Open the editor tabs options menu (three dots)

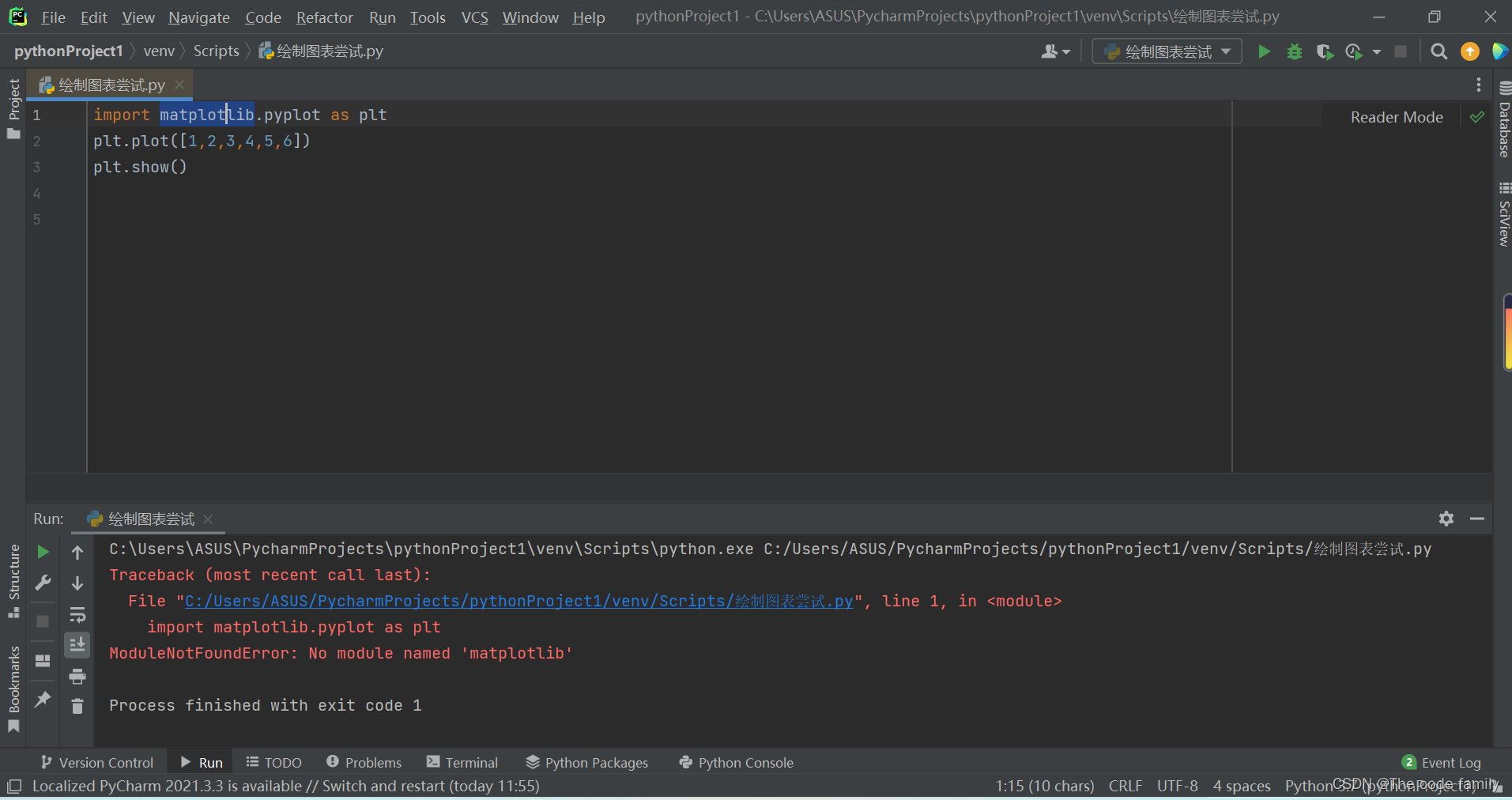pyautogui.click(x=1479, y=85)
